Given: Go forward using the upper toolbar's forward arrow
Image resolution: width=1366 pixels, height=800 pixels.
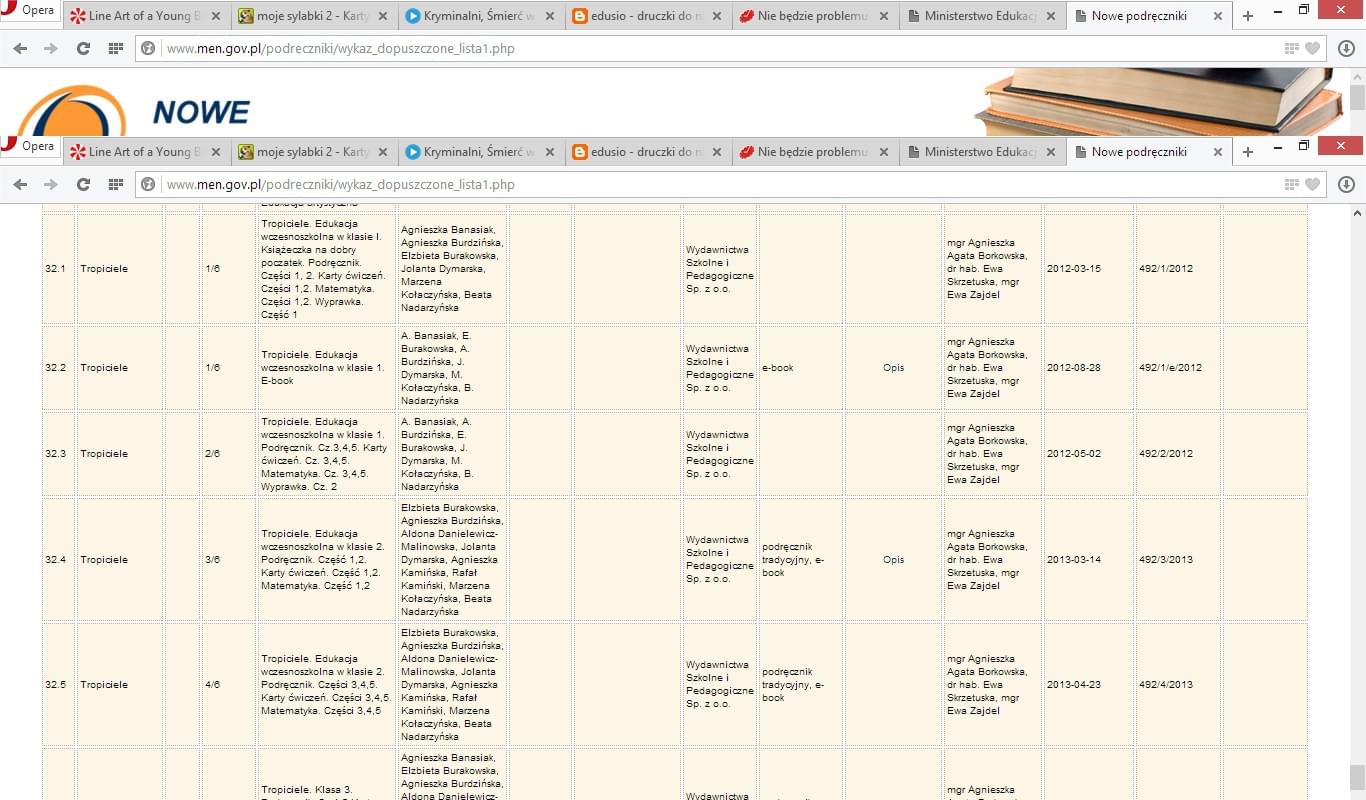Looking at the screenshot, I should pos(51,49).
